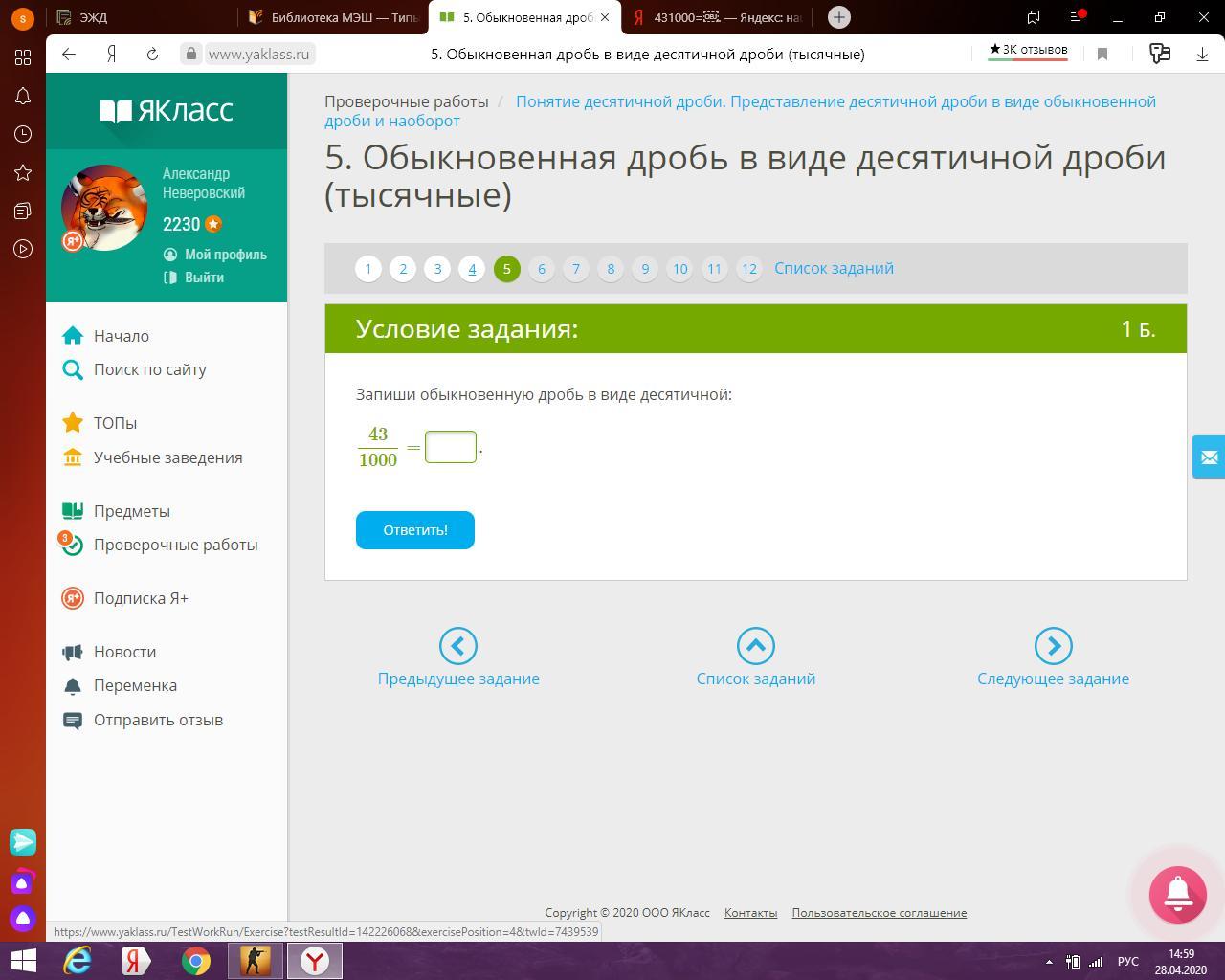Click the next task arrow icon
The image size is (1225, 980).
[x=1053, y=646]
